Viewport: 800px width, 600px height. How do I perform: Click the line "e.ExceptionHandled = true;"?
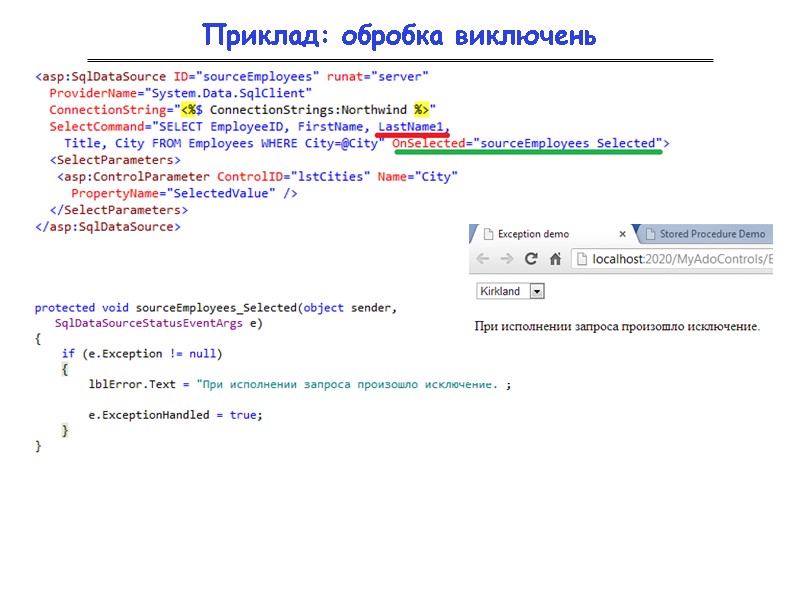[175, 415]
